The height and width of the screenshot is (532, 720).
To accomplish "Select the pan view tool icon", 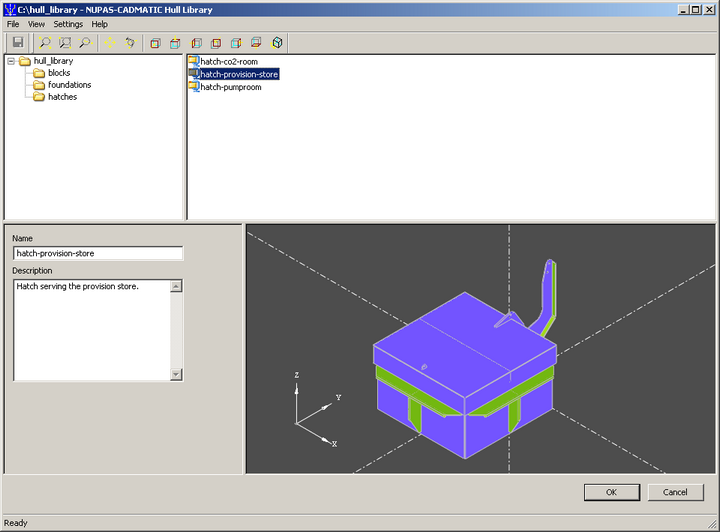I will (x=110, y=43).
